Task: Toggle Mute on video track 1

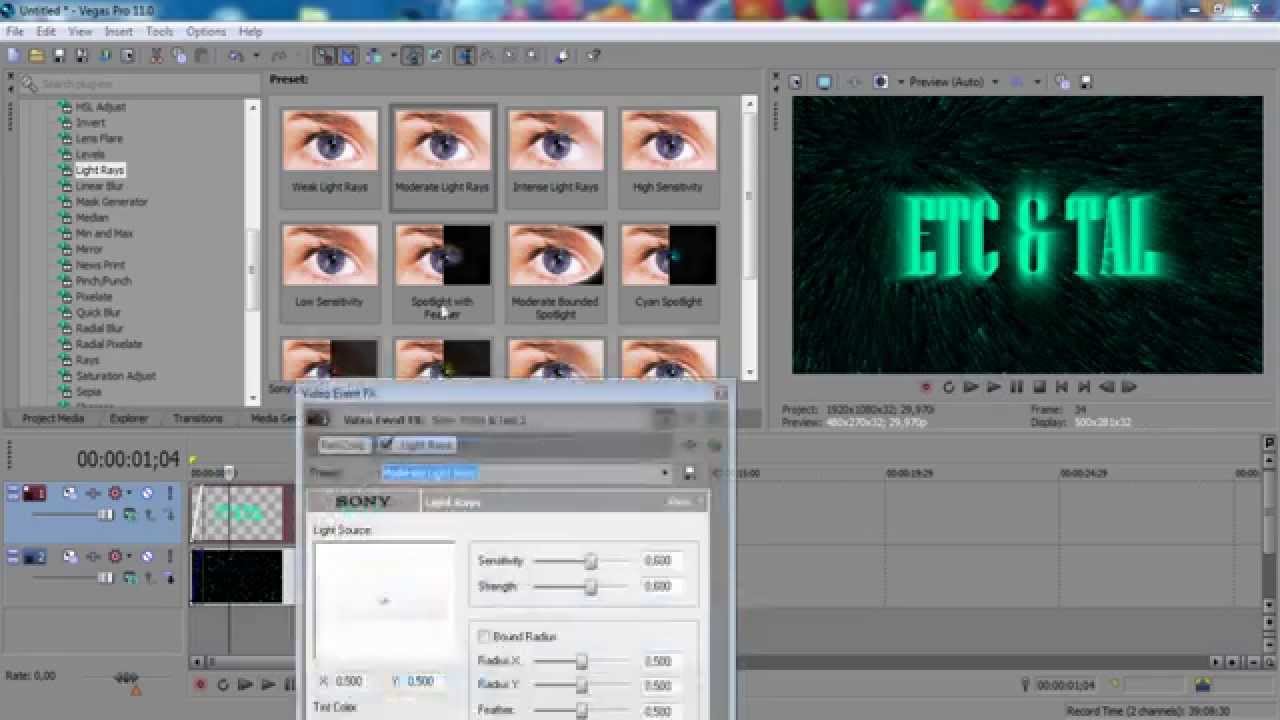Action: pos(147,493)
